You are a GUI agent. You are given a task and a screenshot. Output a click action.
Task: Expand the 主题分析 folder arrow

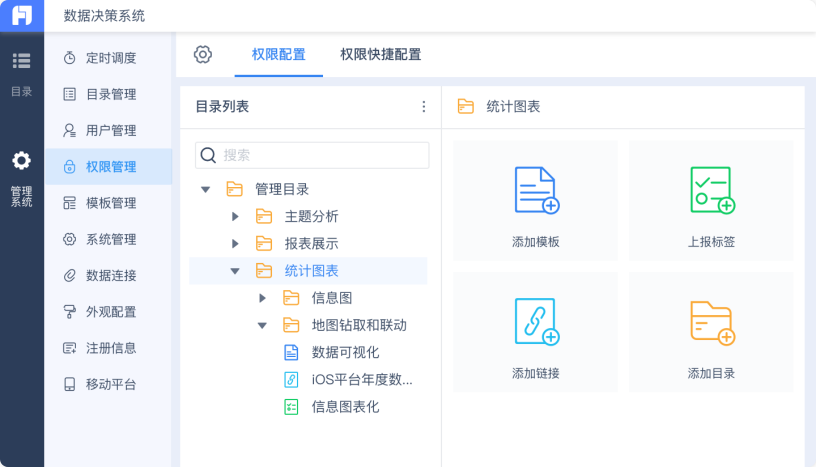(x=235, y=216)
